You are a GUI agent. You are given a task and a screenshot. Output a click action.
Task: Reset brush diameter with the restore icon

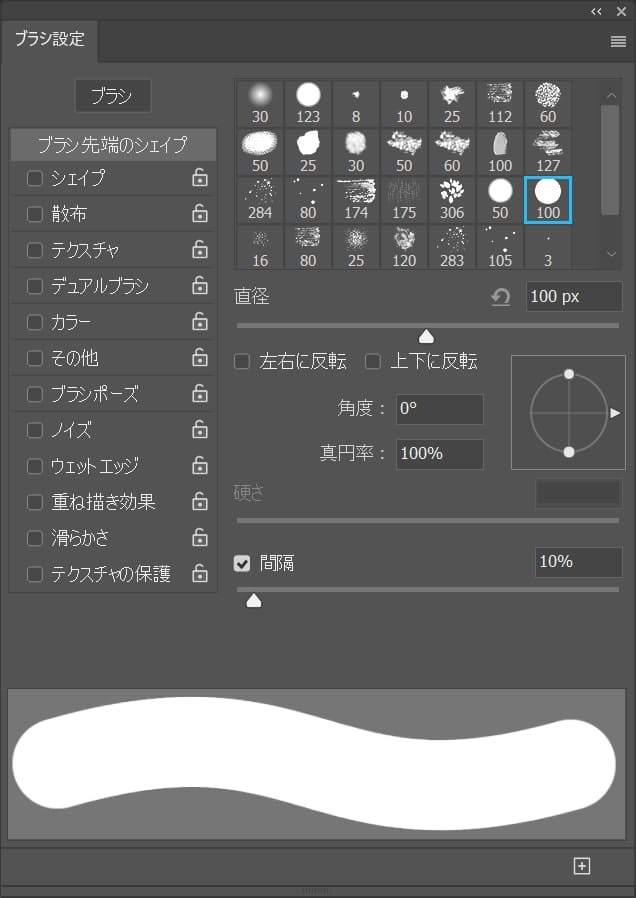pos(501,297)
